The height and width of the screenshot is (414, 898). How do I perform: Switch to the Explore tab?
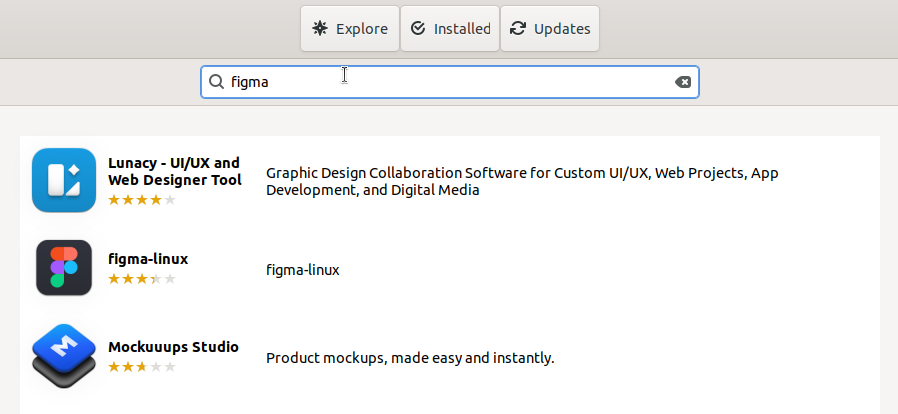tap(350, 29)
